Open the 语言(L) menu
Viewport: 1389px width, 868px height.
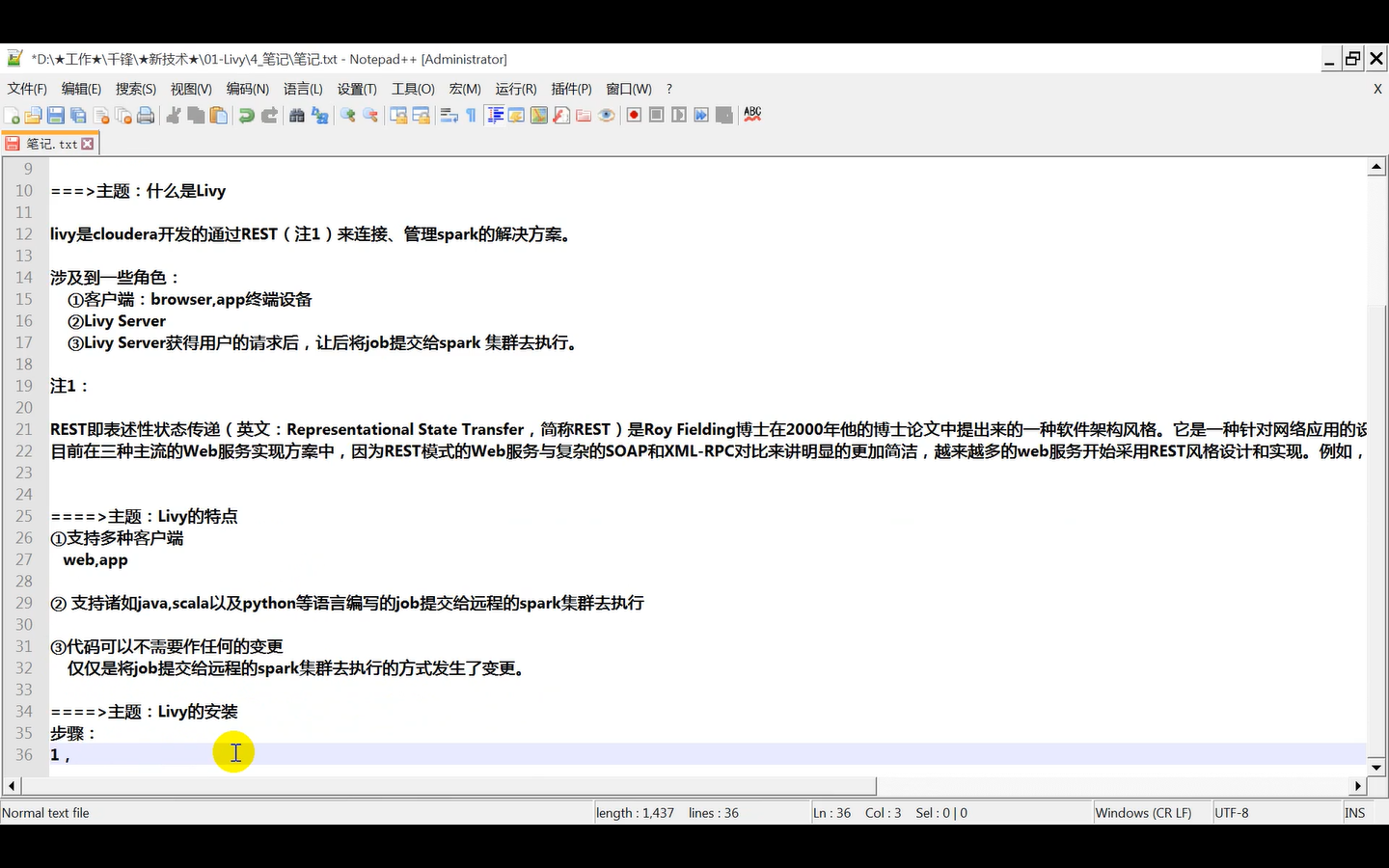303,89
